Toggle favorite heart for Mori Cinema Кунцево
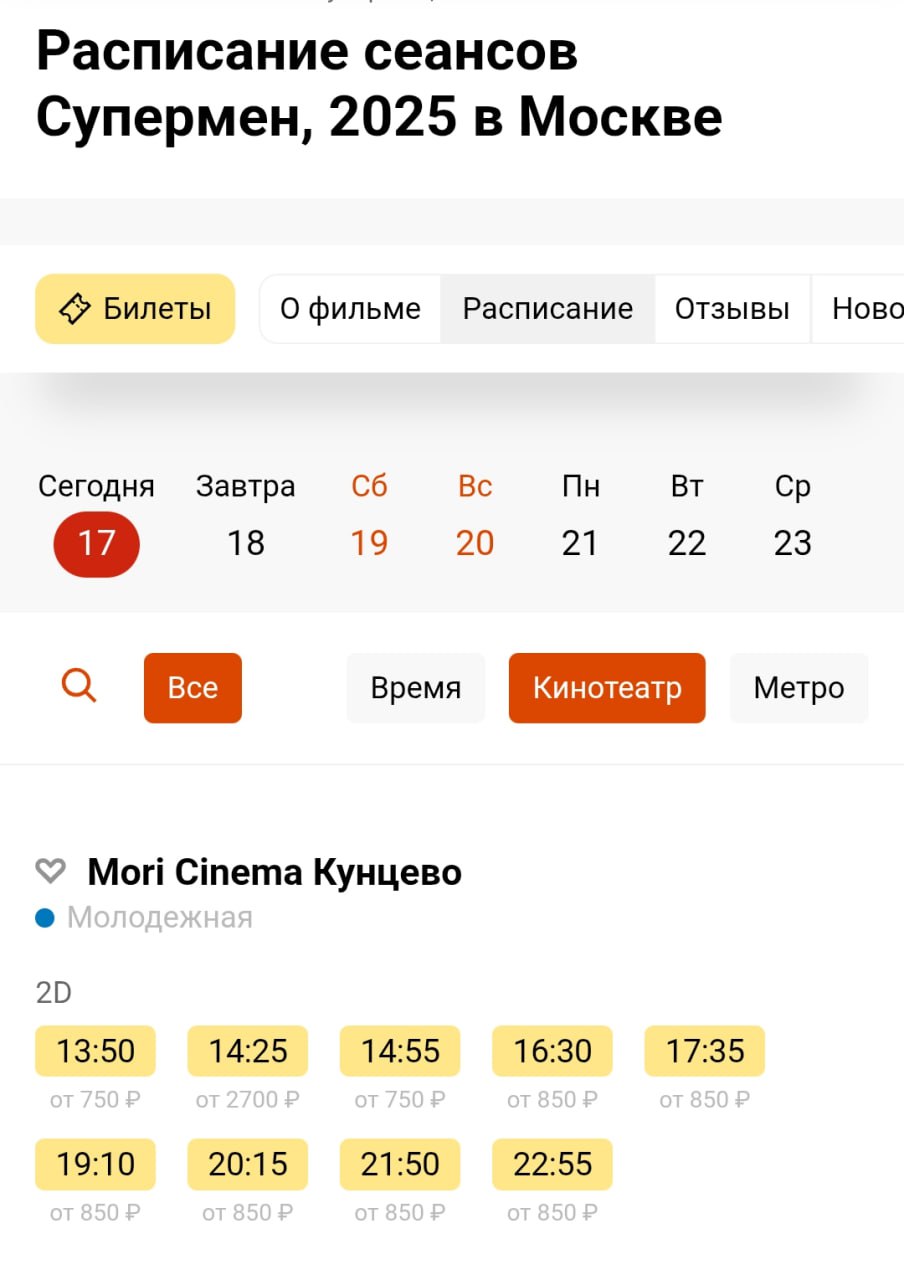 point(50,871)
